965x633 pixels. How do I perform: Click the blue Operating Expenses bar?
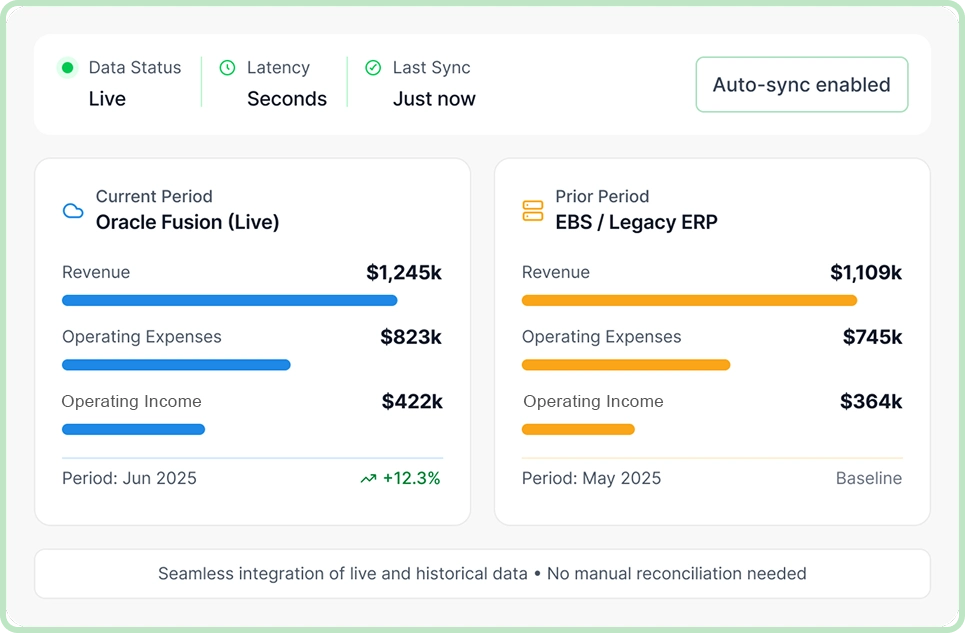point(176,365)
